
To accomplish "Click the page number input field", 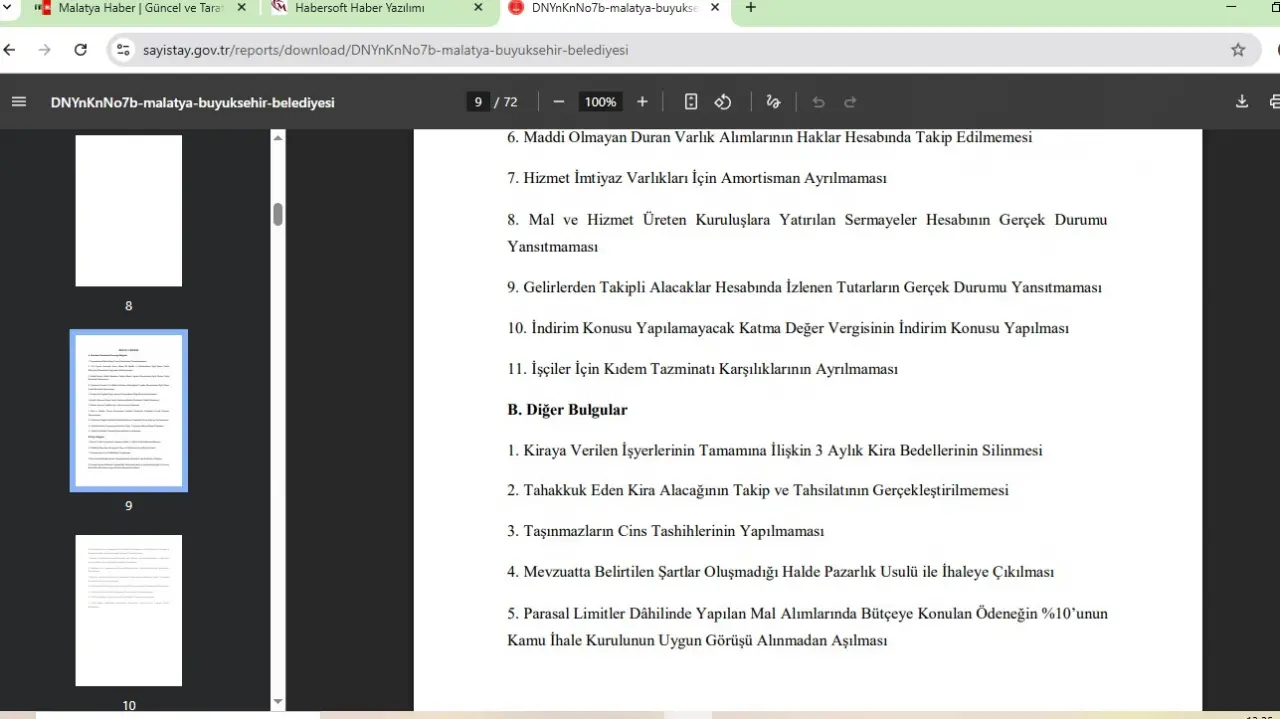I will point(478,102).
